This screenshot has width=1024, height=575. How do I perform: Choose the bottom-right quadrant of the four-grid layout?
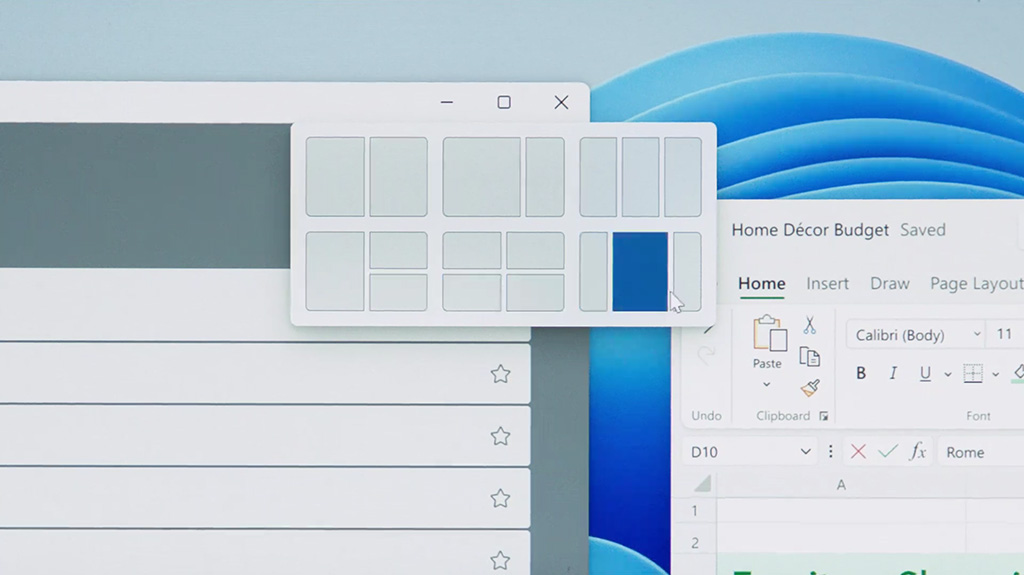coord(536,293)
